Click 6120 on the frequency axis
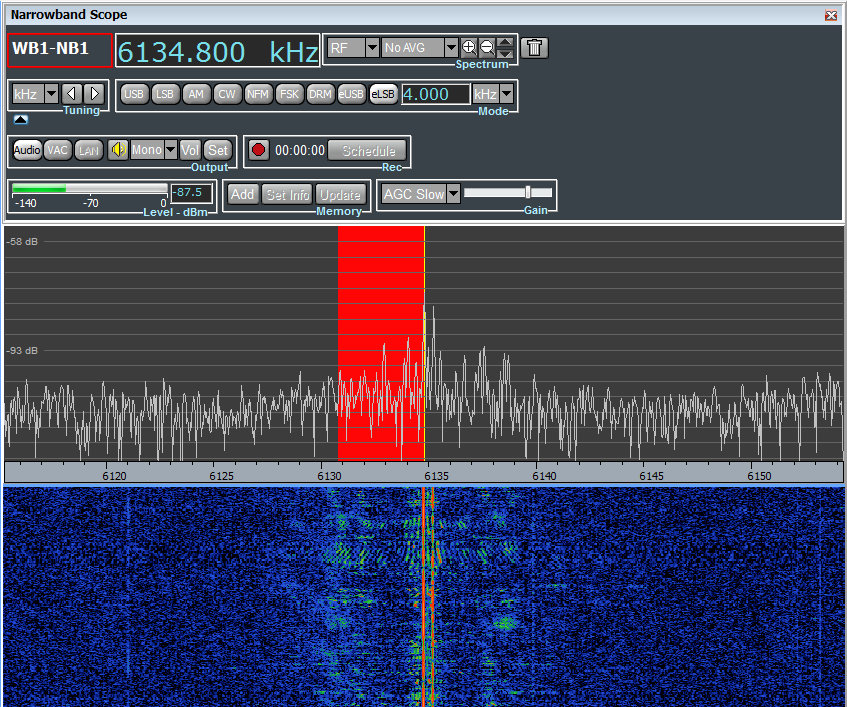 114,476
